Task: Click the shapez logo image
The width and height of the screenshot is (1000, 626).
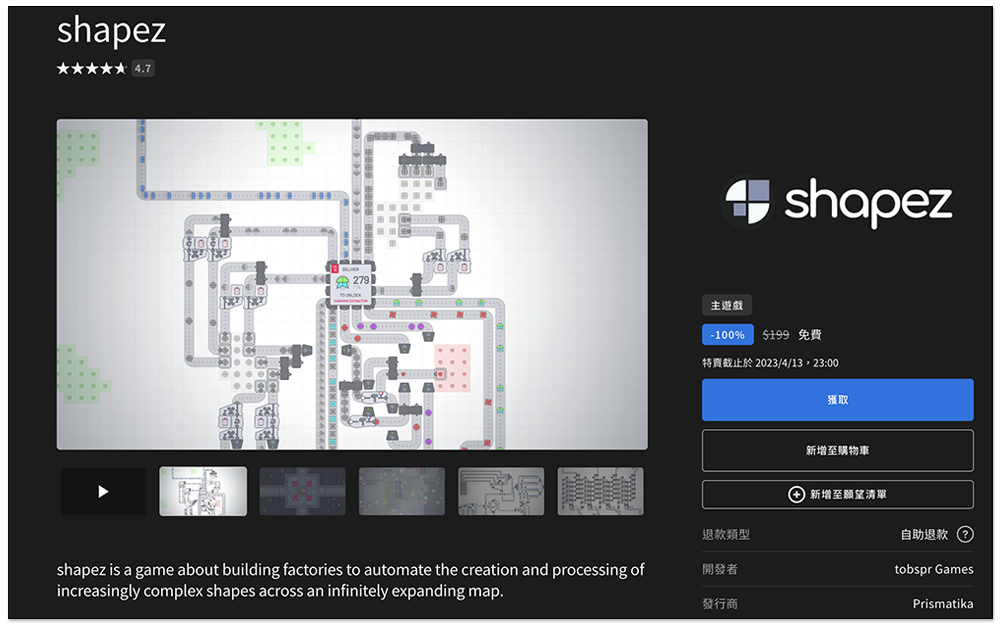Action: tap(837, 202)
